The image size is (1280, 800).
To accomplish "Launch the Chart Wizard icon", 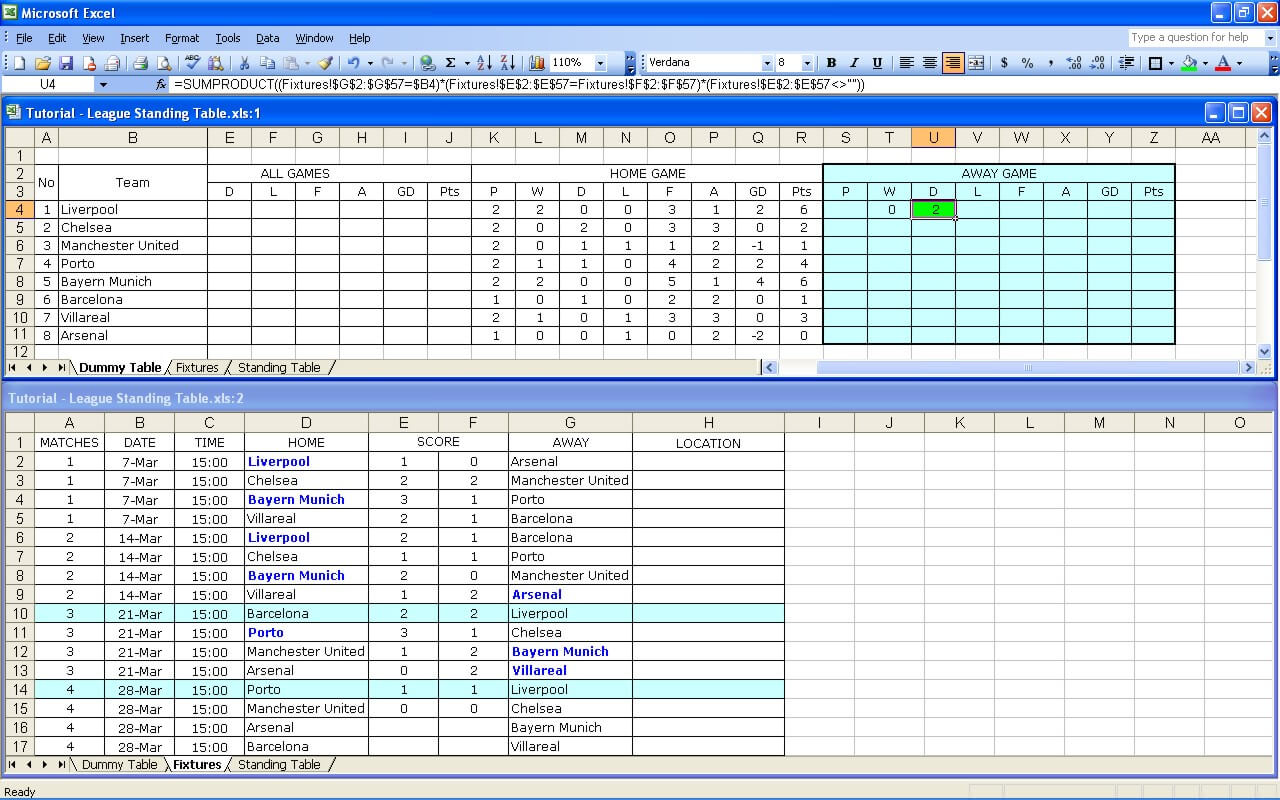I will 537,63.
